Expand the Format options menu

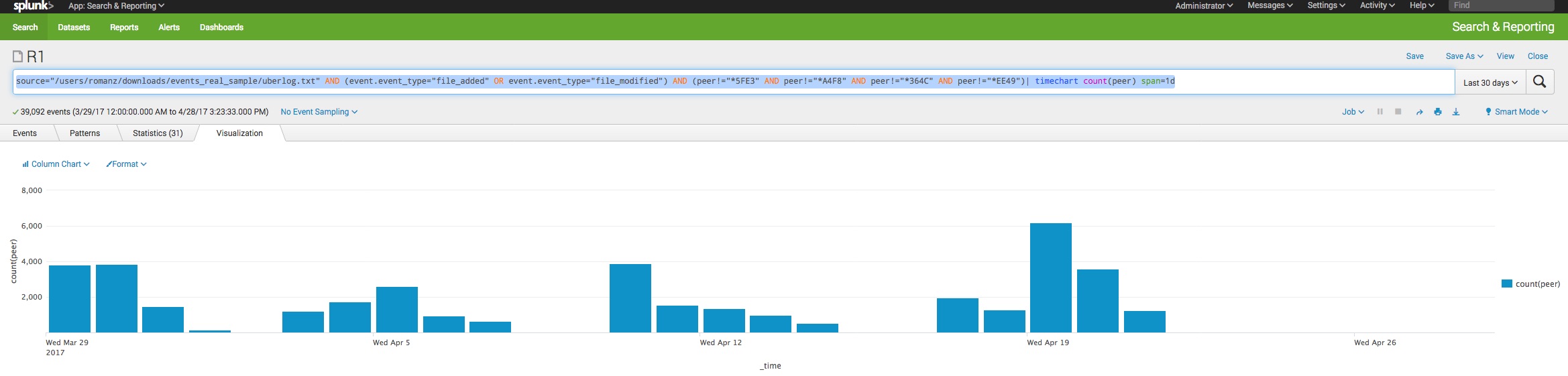pos(126,164)
